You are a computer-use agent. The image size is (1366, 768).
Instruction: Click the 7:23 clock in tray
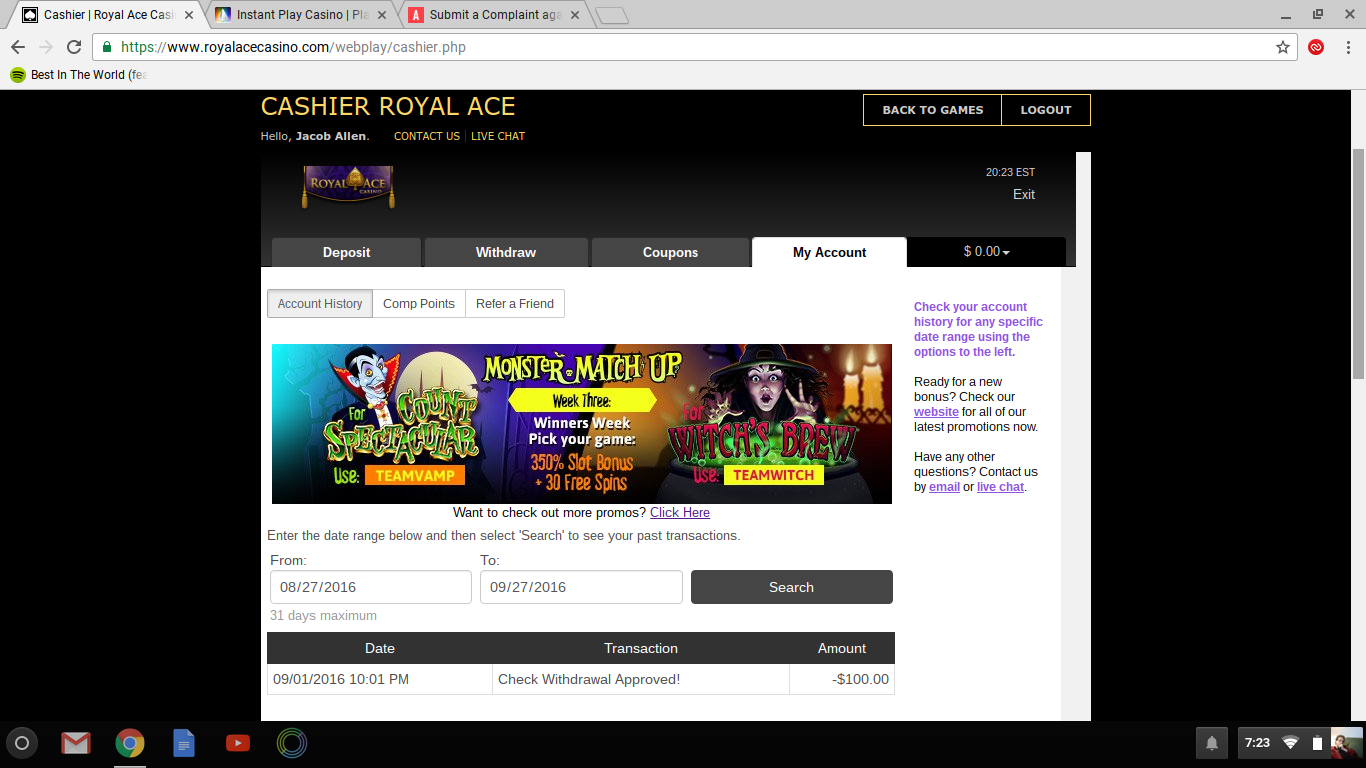1257,743
